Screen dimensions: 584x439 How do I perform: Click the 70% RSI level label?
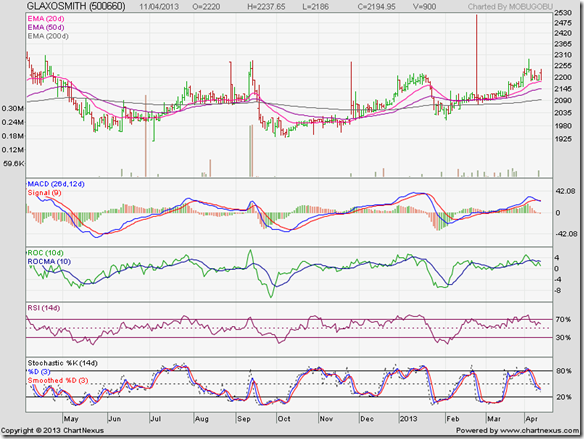click(x=563, y=319)
